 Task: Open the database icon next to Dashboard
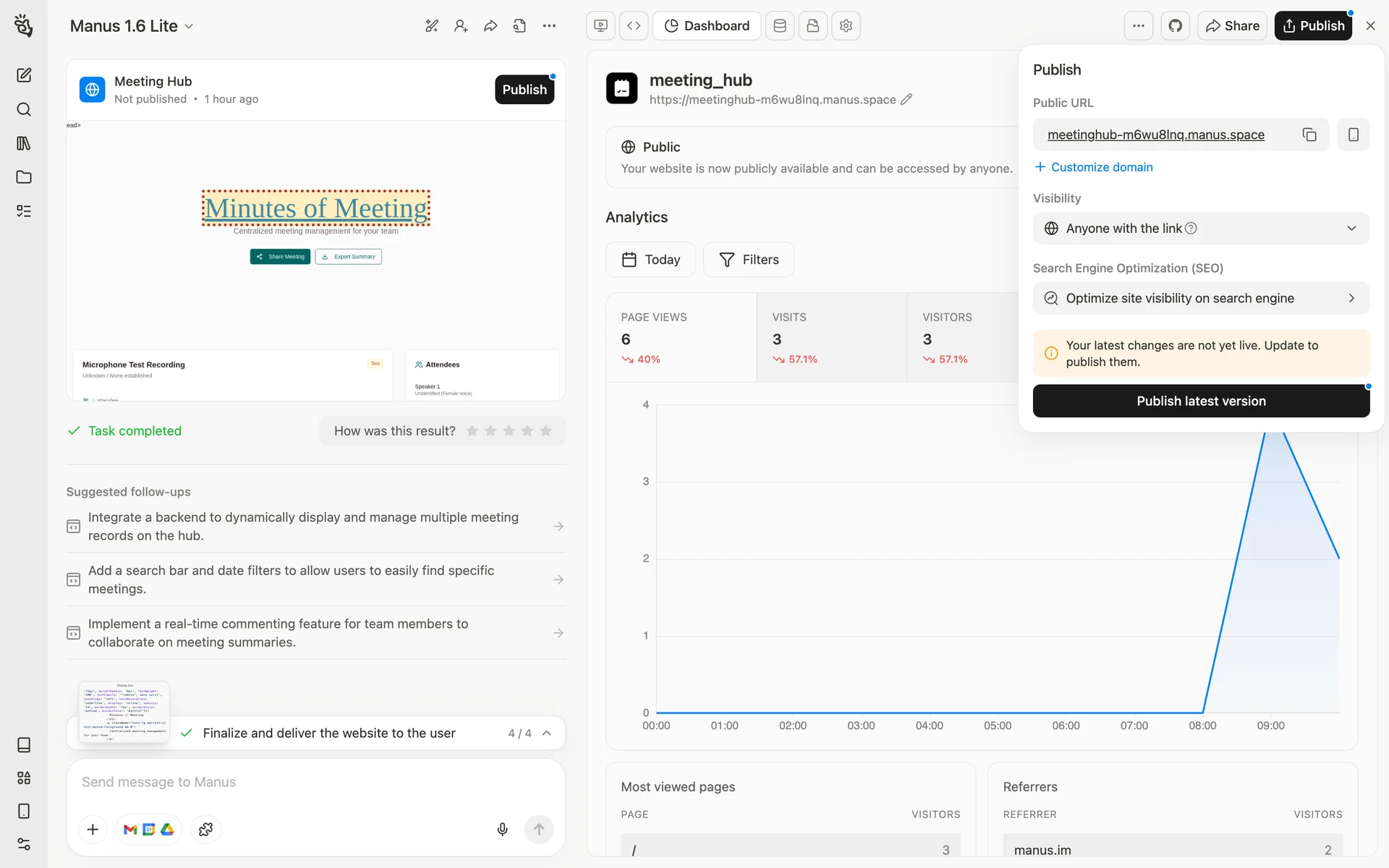[780, 26]
